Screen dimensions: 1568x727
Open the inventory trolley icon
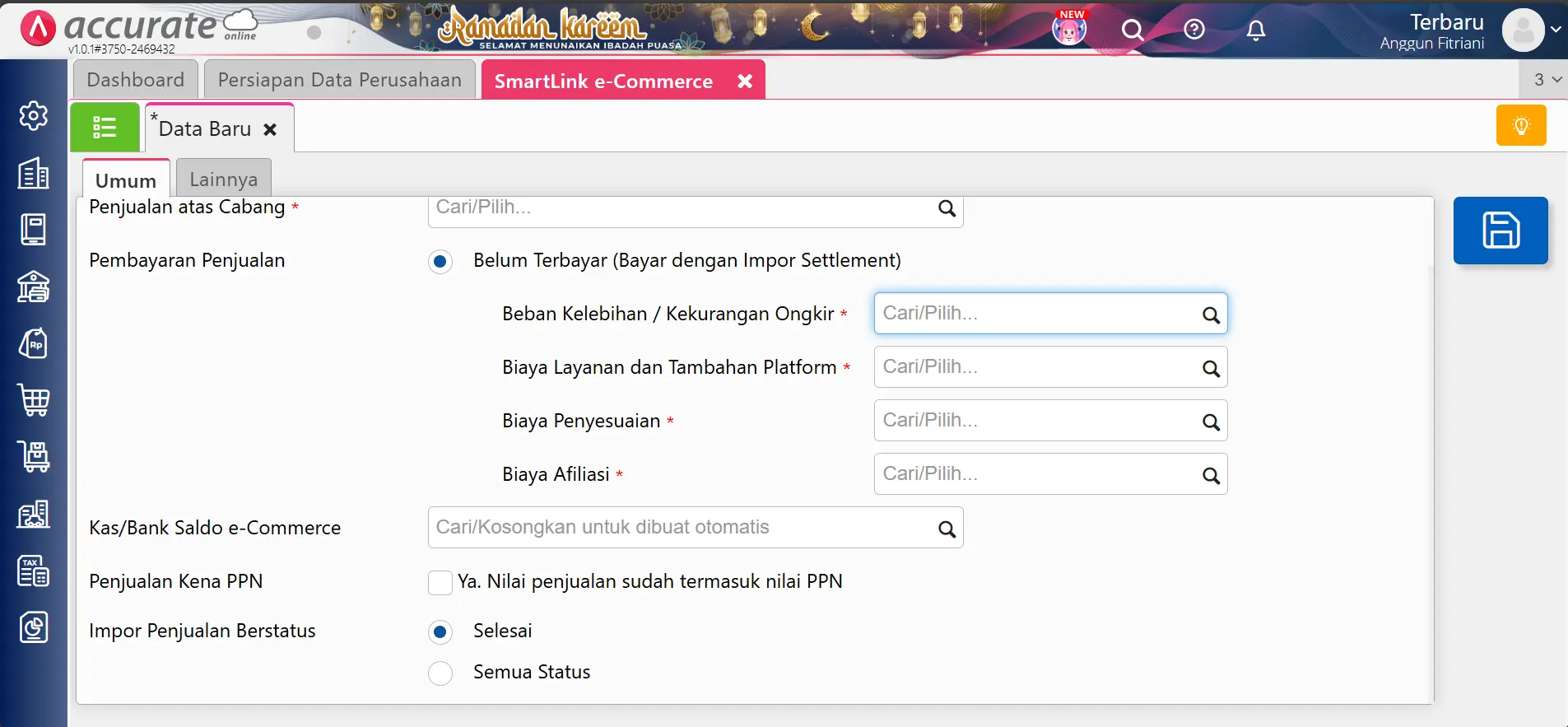[x=34, y=457]
